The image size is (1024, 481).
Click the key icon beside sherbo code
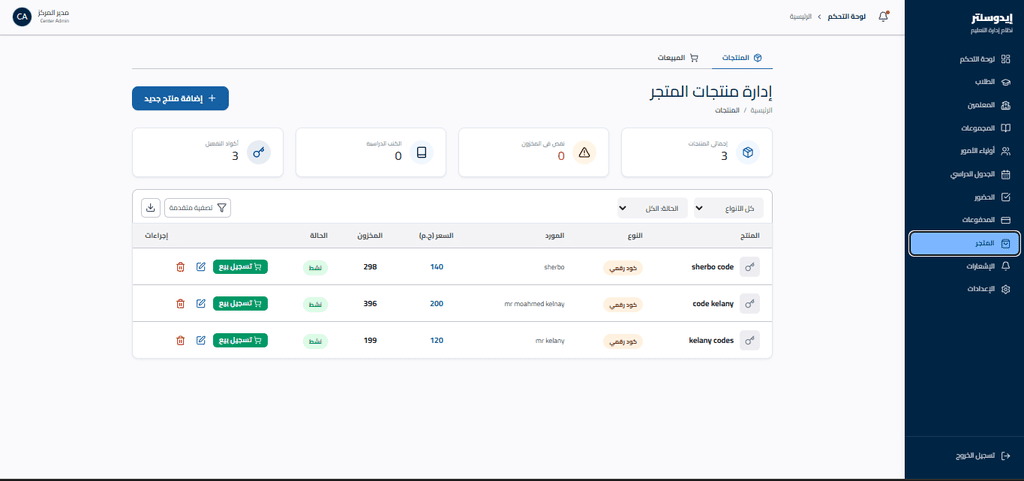tap(750, 267)
